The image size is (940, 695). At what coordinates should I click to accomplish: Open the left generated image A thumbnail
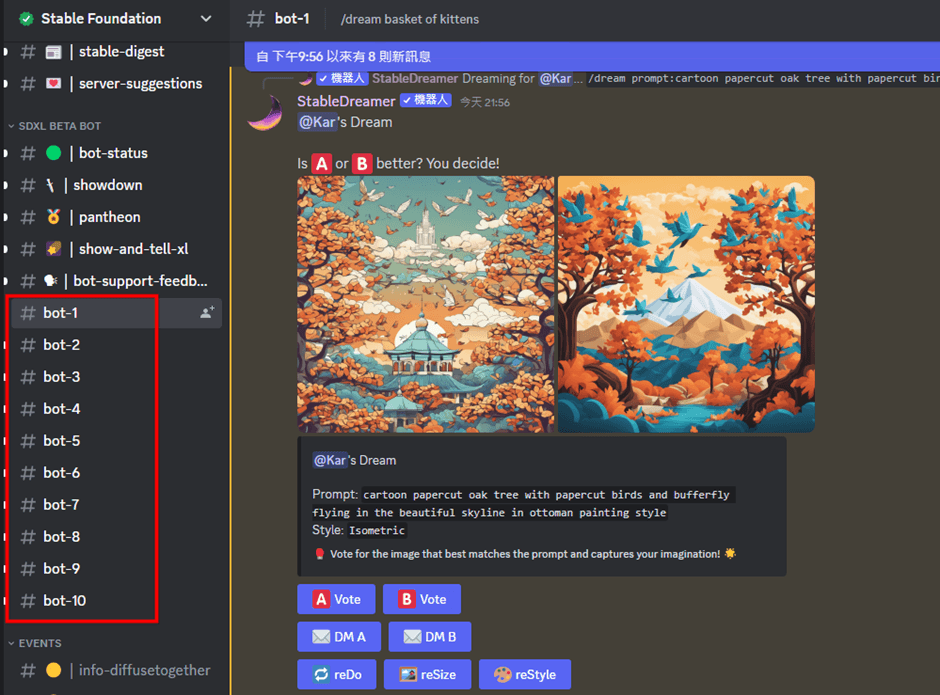pos(425,304)
